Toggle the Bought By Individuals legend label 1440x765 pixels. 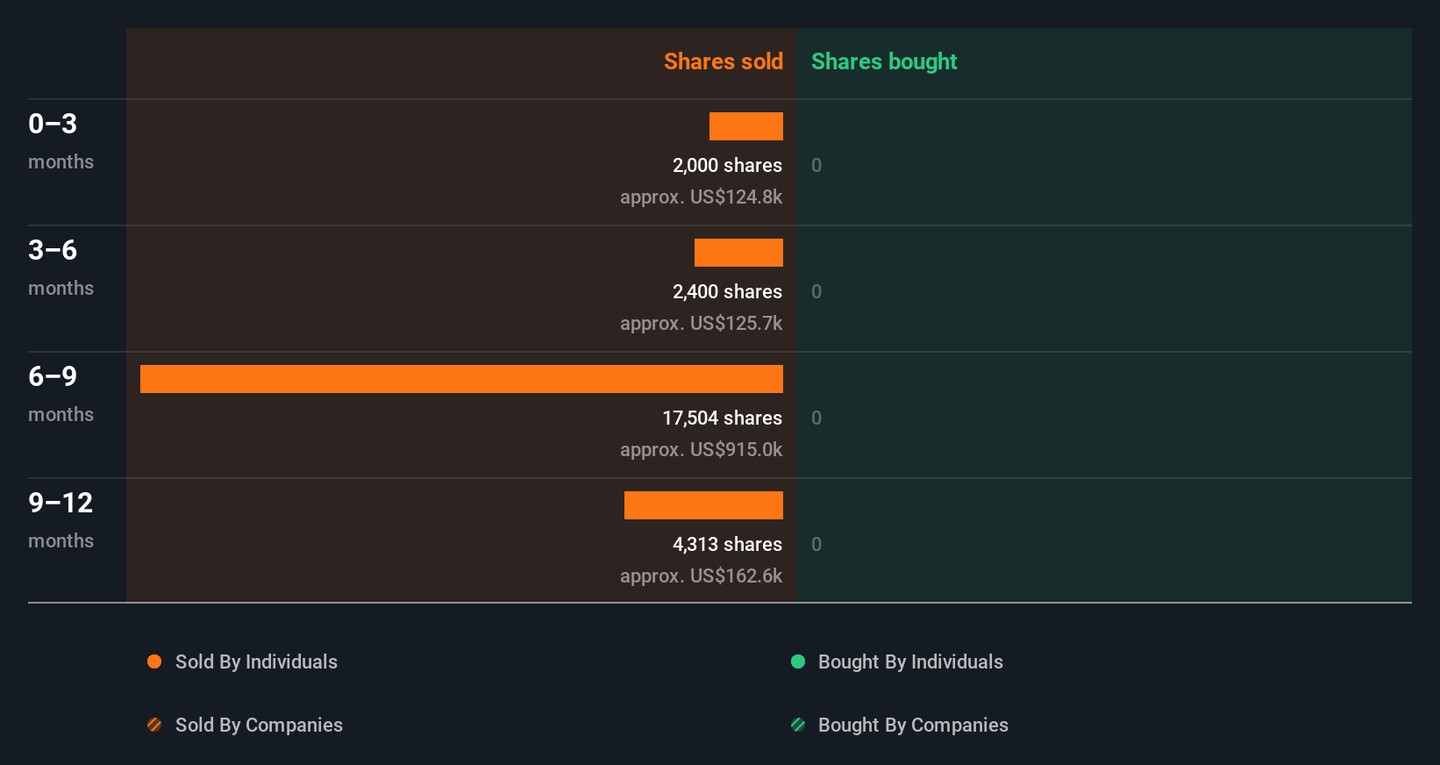point(910,662)
